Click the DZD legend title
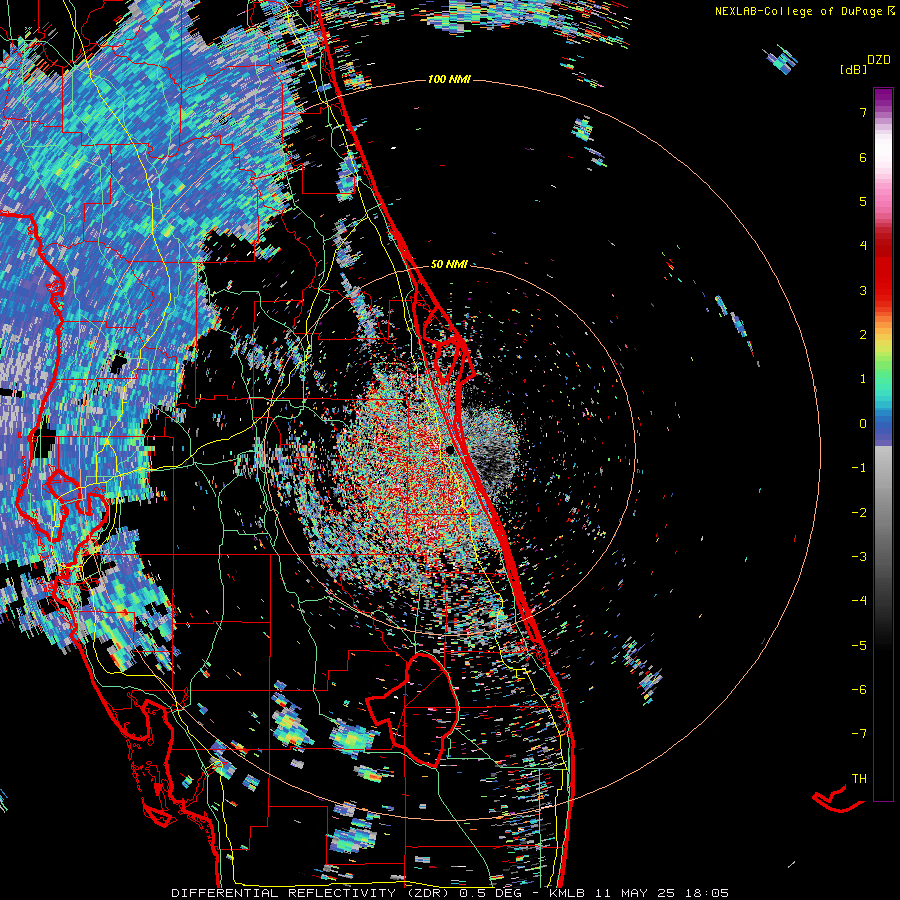 879,60
